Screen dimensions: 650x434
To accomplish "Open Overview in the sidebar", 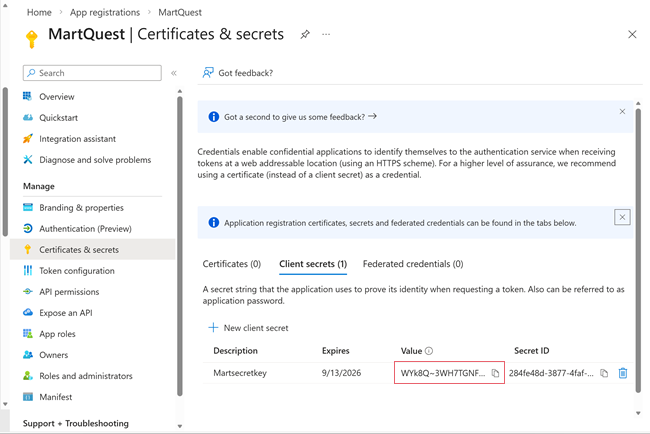I will pos(57,97).
